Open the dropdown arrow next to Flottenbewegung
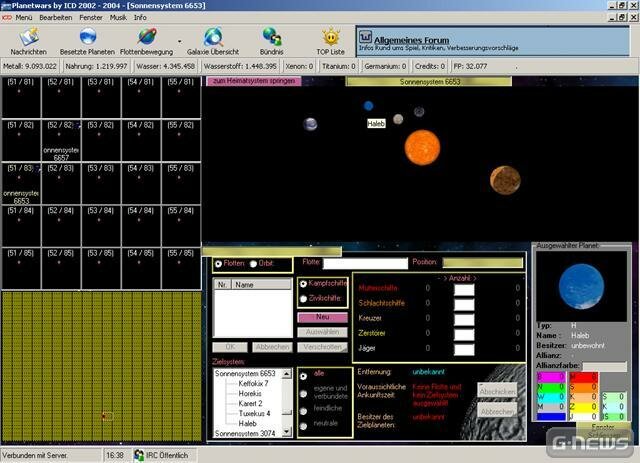This screenshot has height=463, width=640. pos(179,41)
